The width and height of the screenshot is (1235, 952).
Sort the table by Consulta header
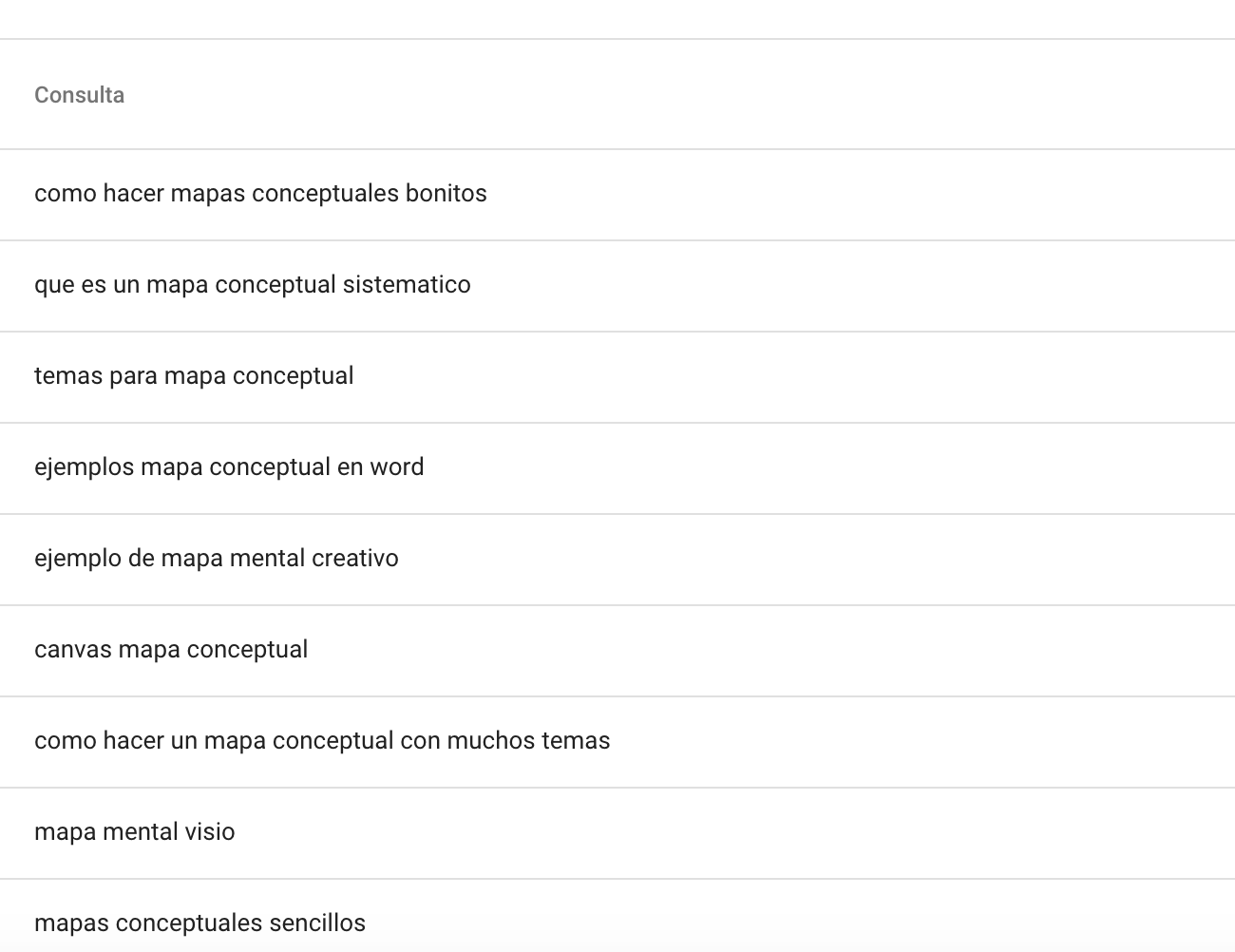tap(79, 95)
